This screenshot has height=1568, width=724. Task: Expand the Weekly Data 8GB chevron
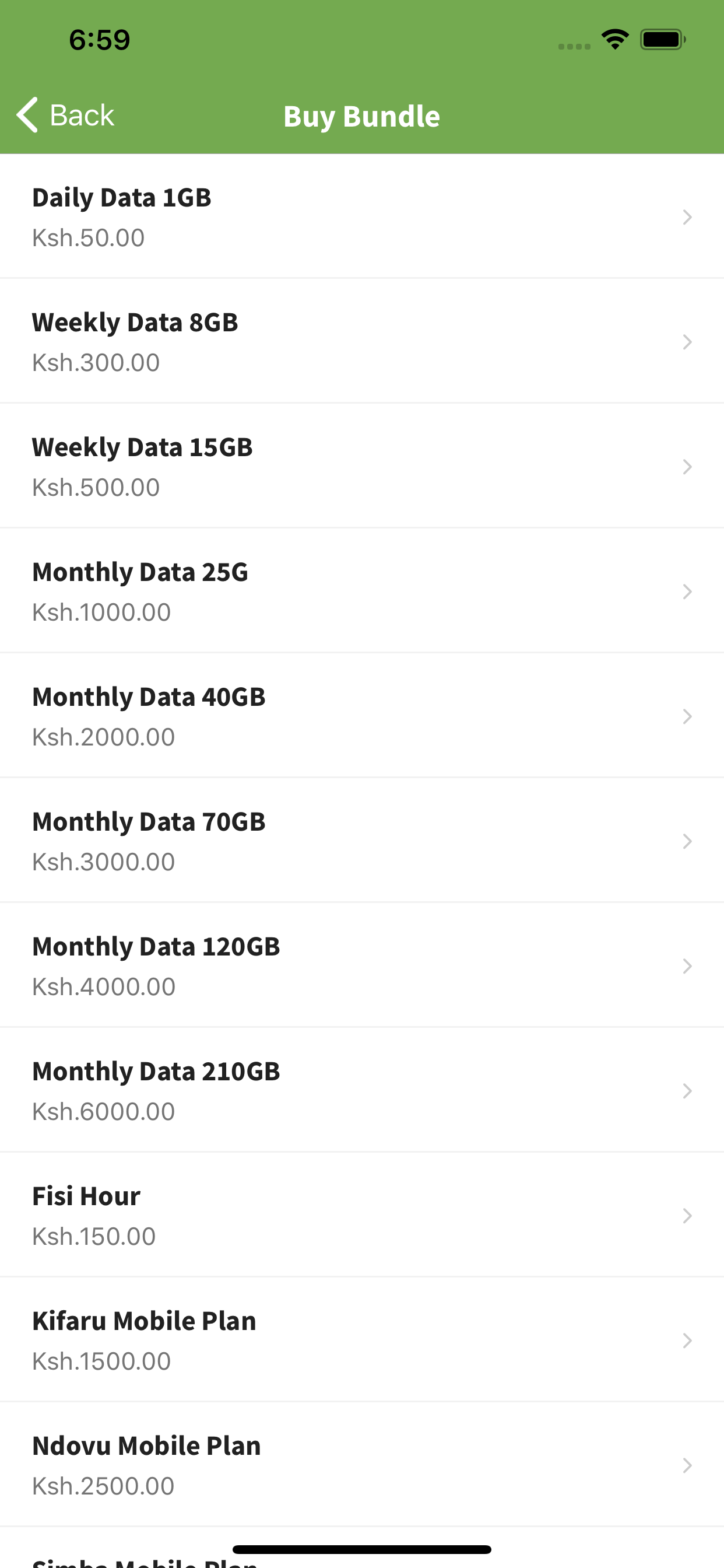(x=687, y=342)
